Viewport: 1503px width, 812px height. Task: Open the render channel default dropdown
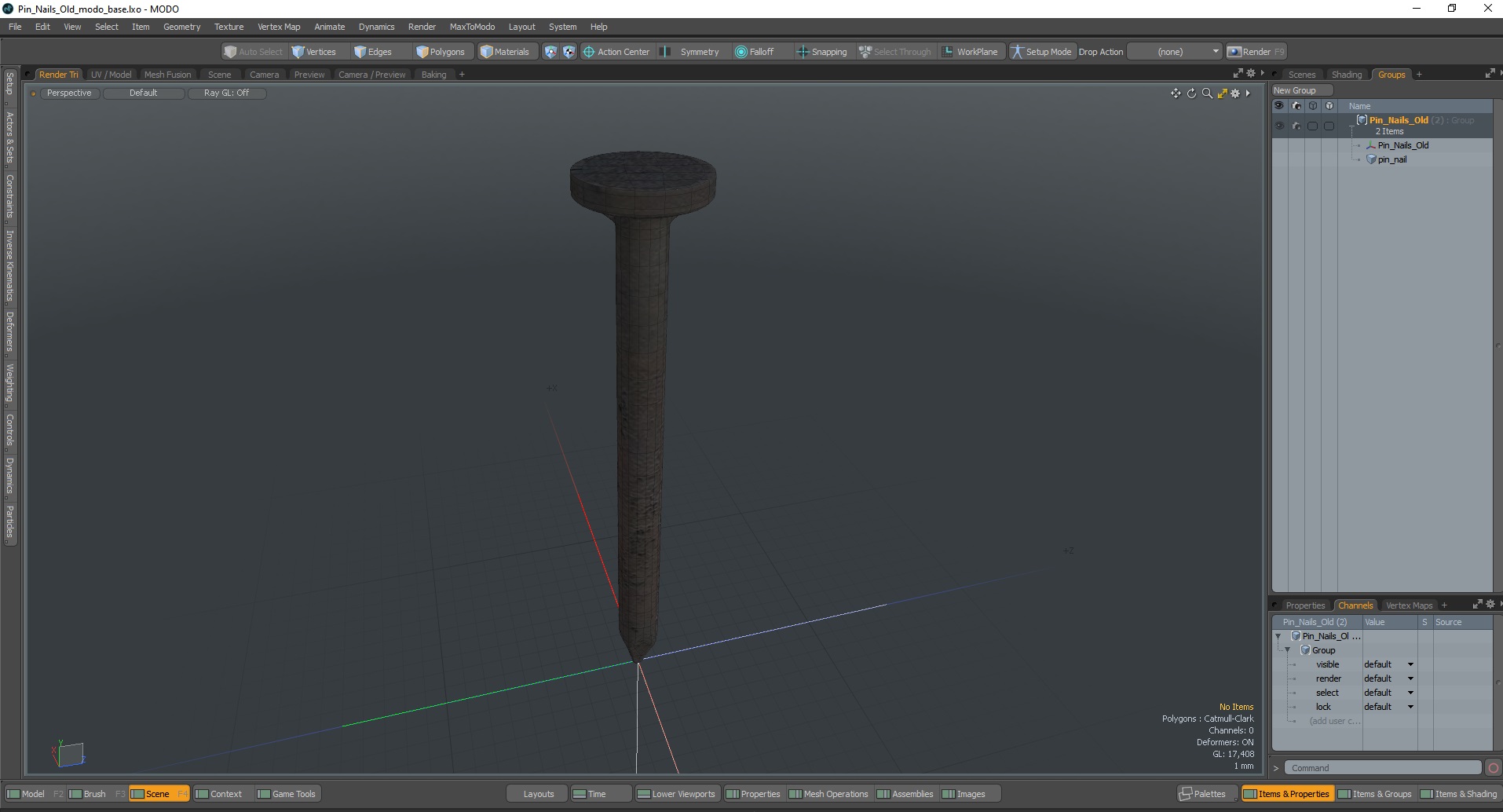(x=1388, y=678)
